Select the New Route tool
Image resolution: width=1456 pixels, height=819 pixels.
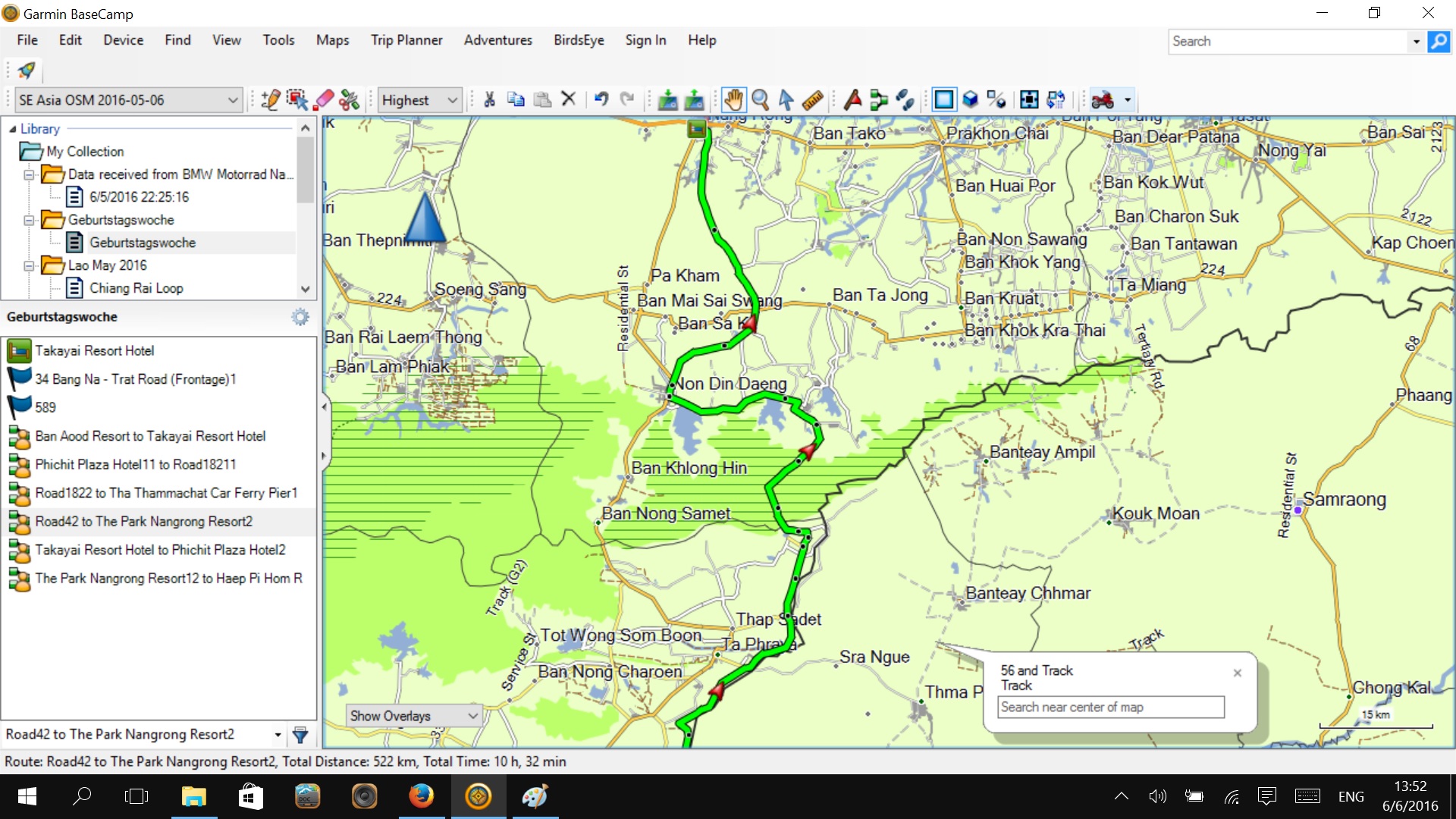(x=879, y=99)
